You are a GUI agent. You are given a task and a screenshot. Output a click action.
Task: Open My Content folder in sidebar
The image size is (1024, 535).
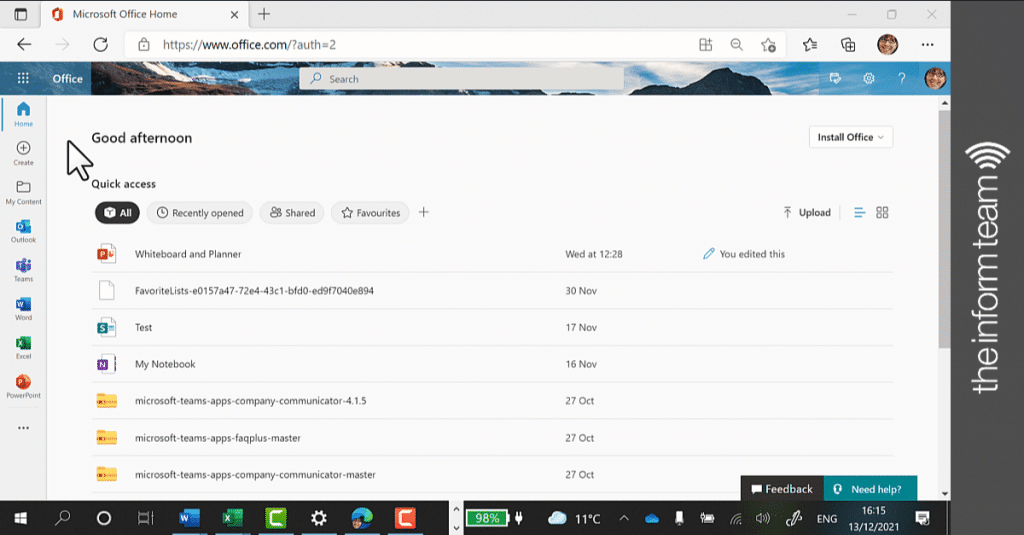click(24, 193)
